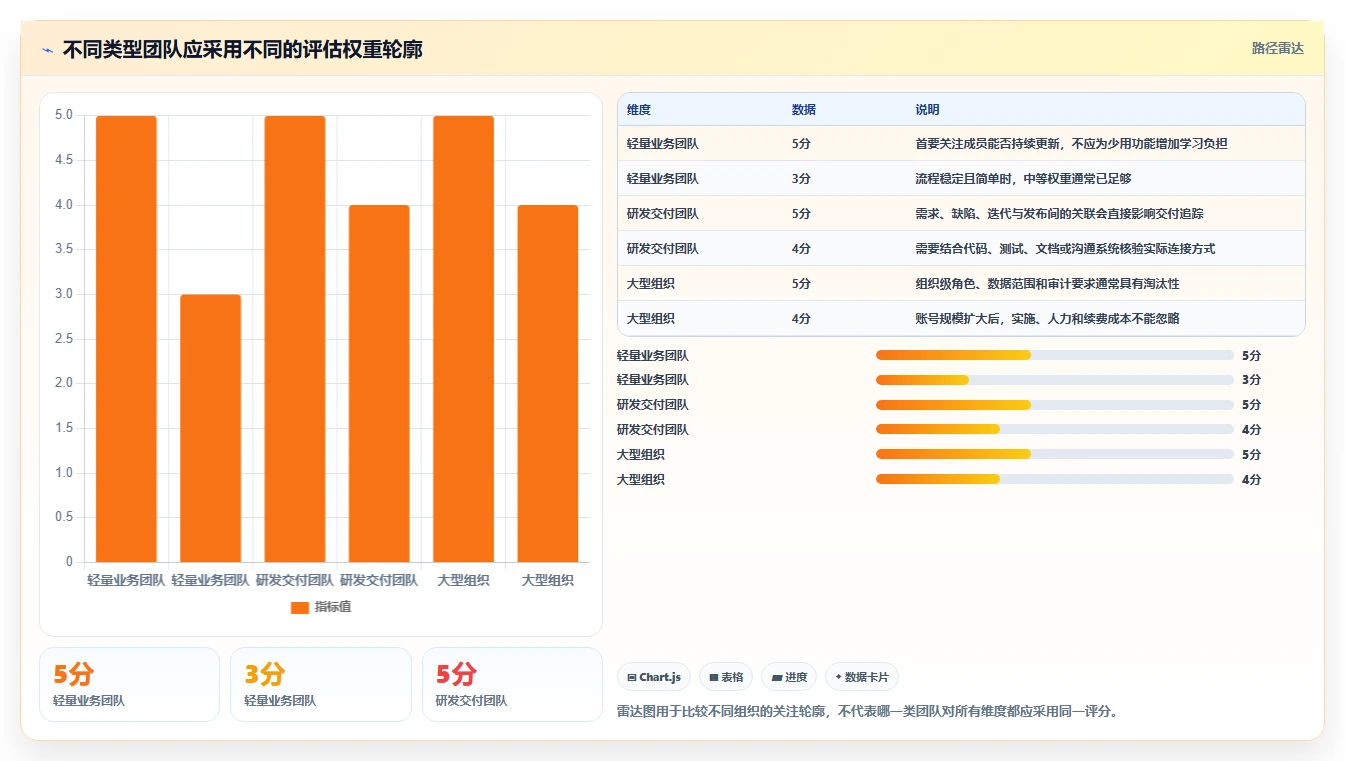This screenshot has width=1345, height=761.
Task: Select the cell 组织级角色、数据范围和审计要求通常具有淘汰性
Action: pyautogui.click(x=1047, y=284)
